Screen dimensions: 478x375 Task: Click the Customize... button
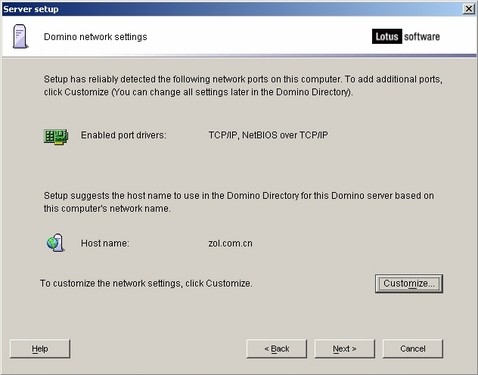(x=409, y=284)
